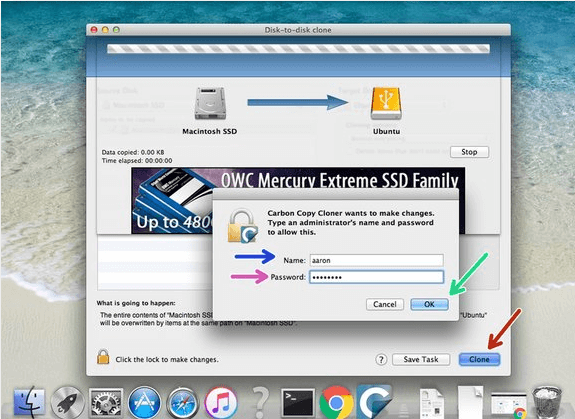Click the question mark app in the Dock

pos(260,402)
